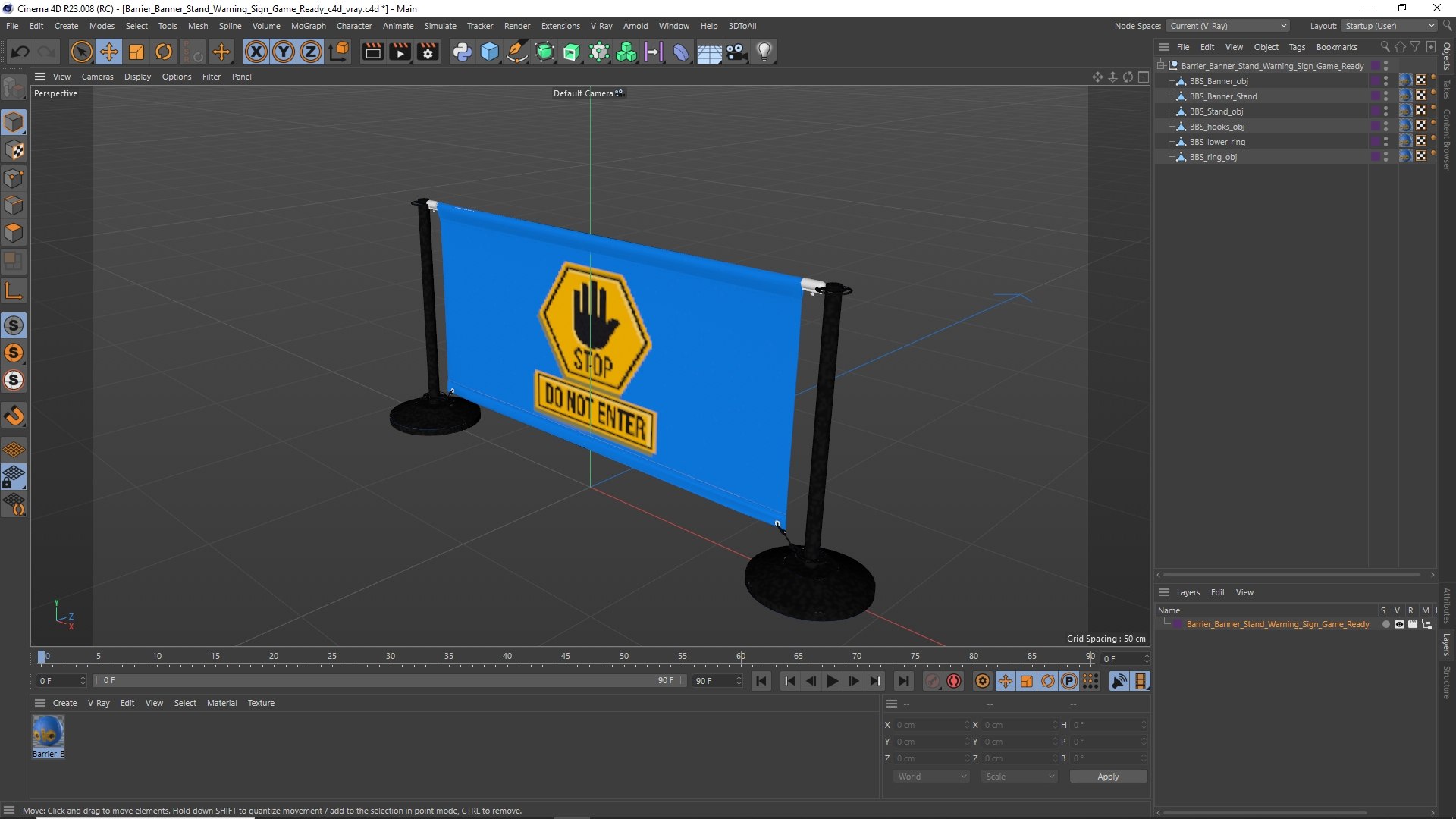This screenshot has width=1456, height=819.
Task: Click the Render View icon
Action: coord(372,52)
